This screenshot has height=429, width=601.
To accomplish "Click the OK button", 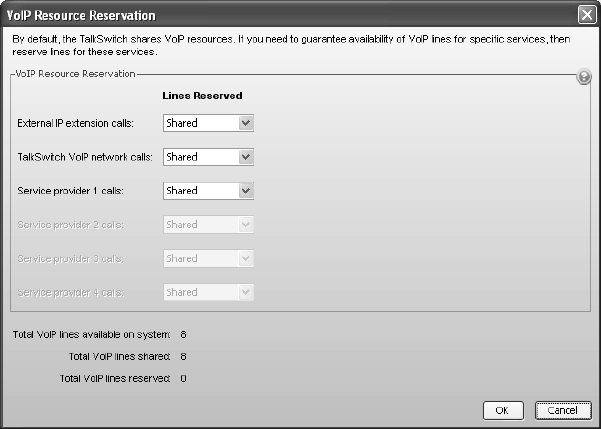I will pyautogui.click(x=503, y=411).
